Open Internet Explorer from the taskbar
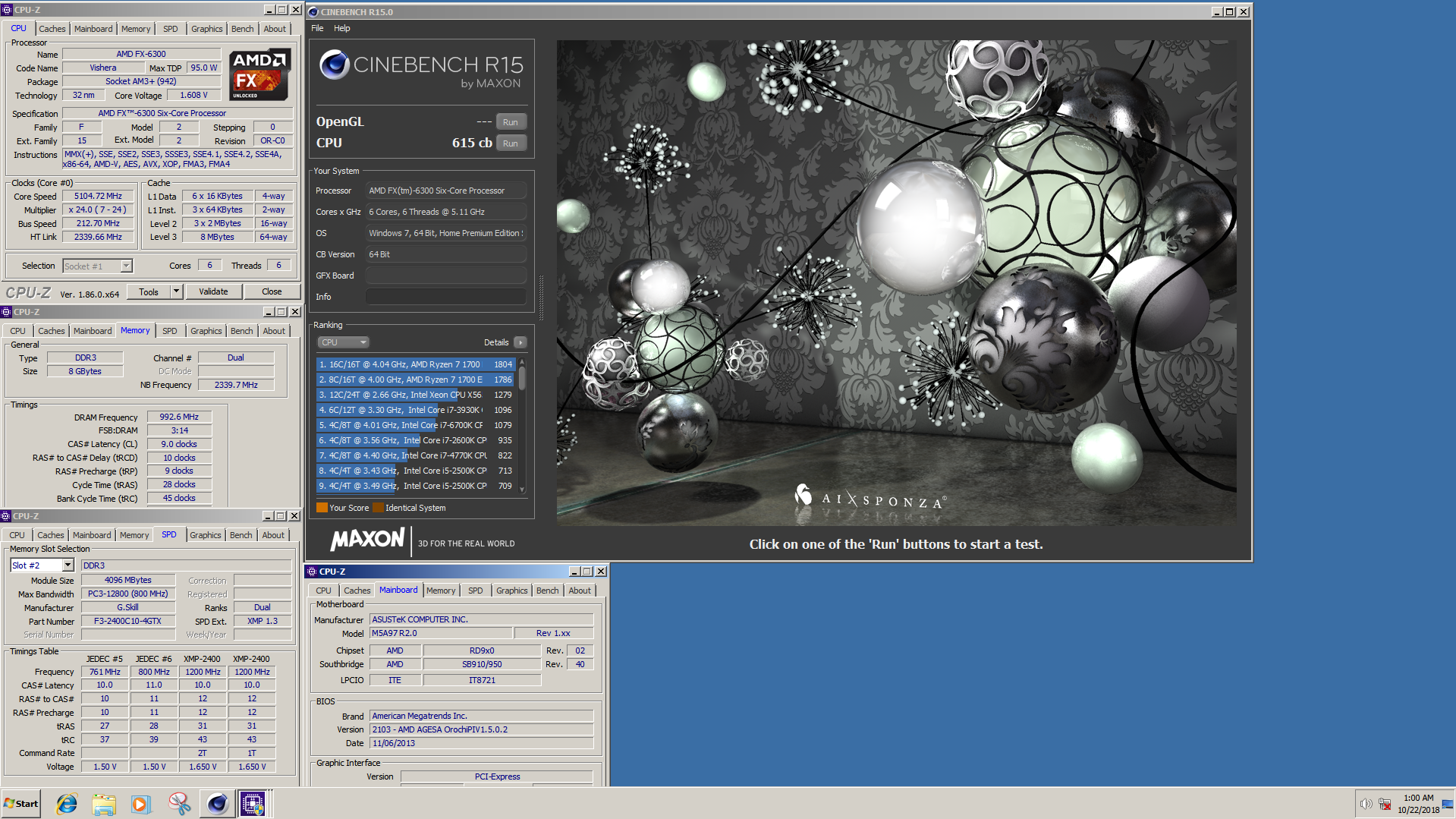Screen dimensions: 1456x819 [67, 804]
